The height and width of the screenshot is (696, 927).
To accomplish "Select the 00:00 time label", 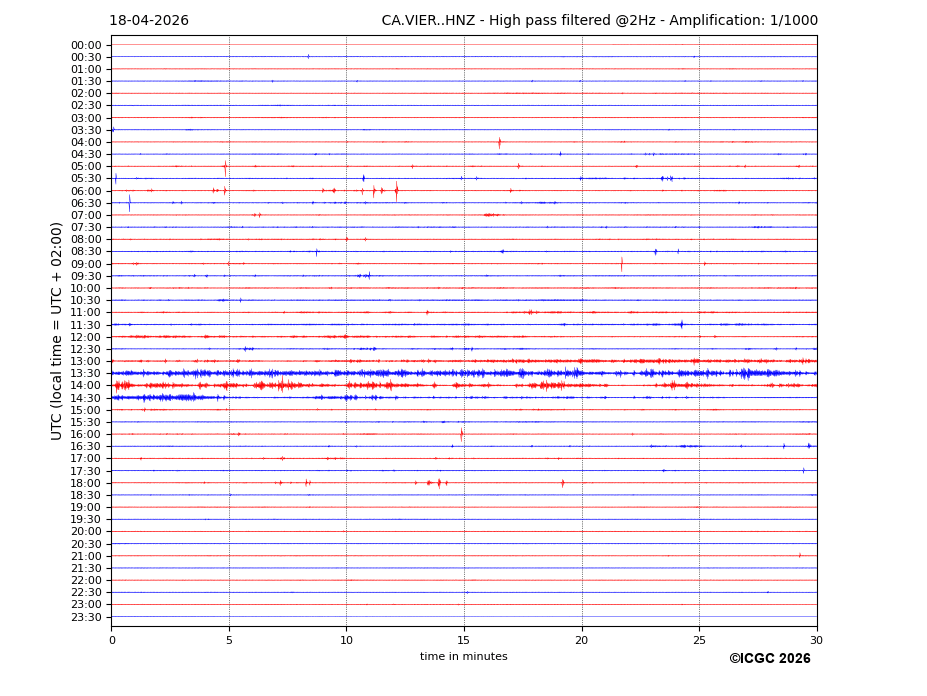I will tap(86, 45).
